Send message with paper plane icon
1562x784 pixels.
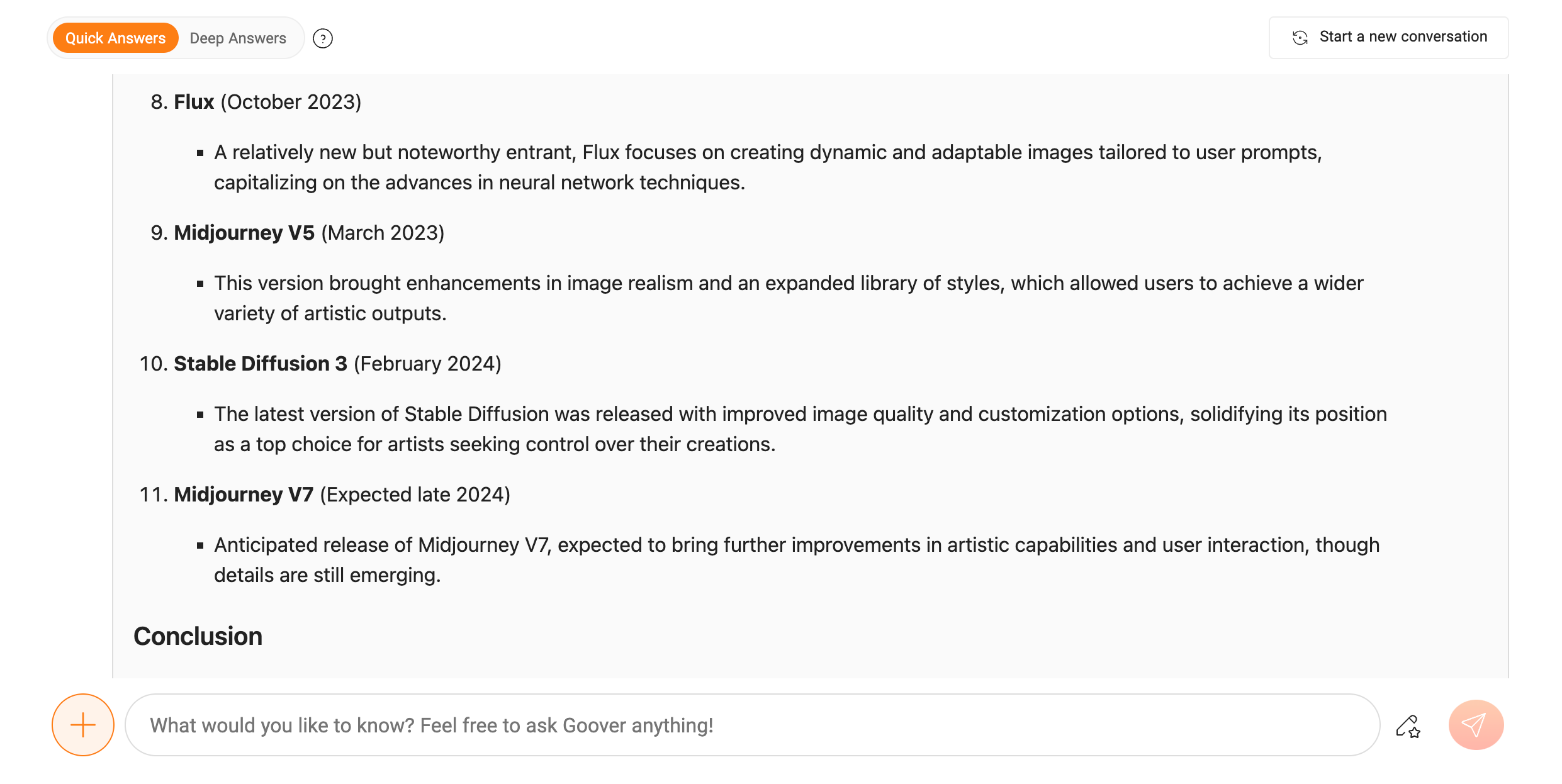pyautogui.click(x=1476, y=725)
